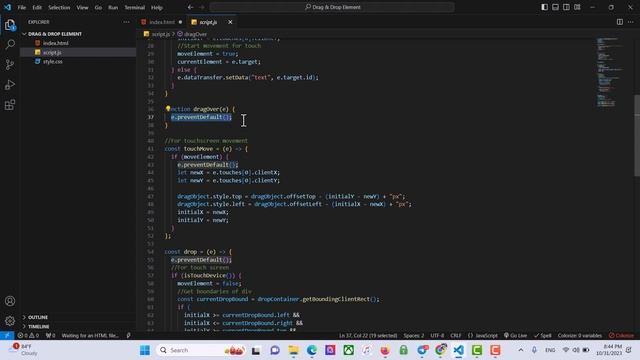Open the Source Control view
Screen dimensions: 640x360
click(10, 64)
